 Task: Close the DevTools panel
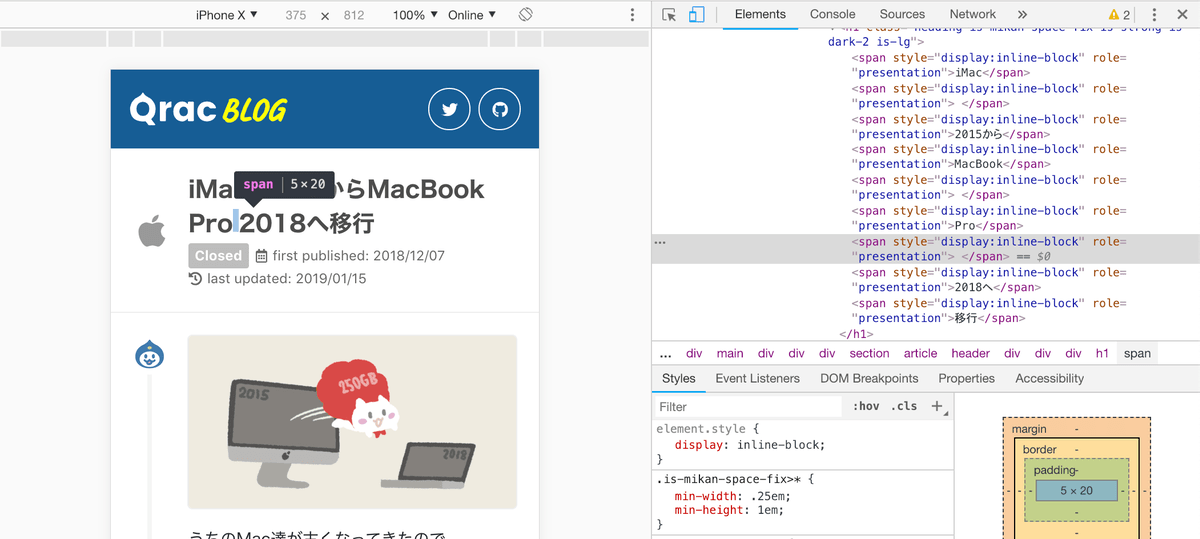click(1184, 15)
